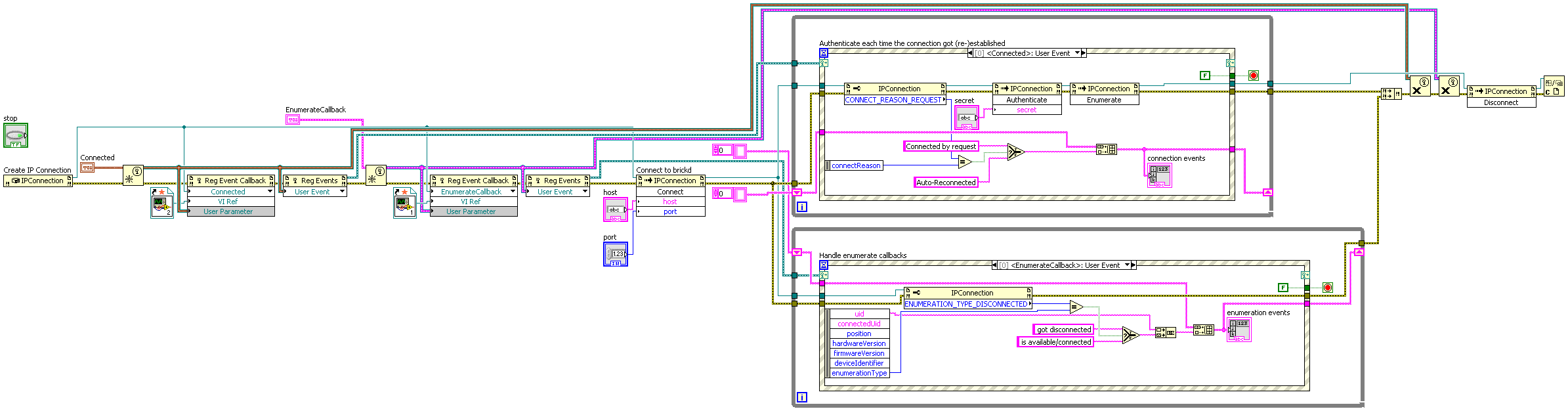
Task: Select the secret string control terminal
Action: [x=966, y=118]
